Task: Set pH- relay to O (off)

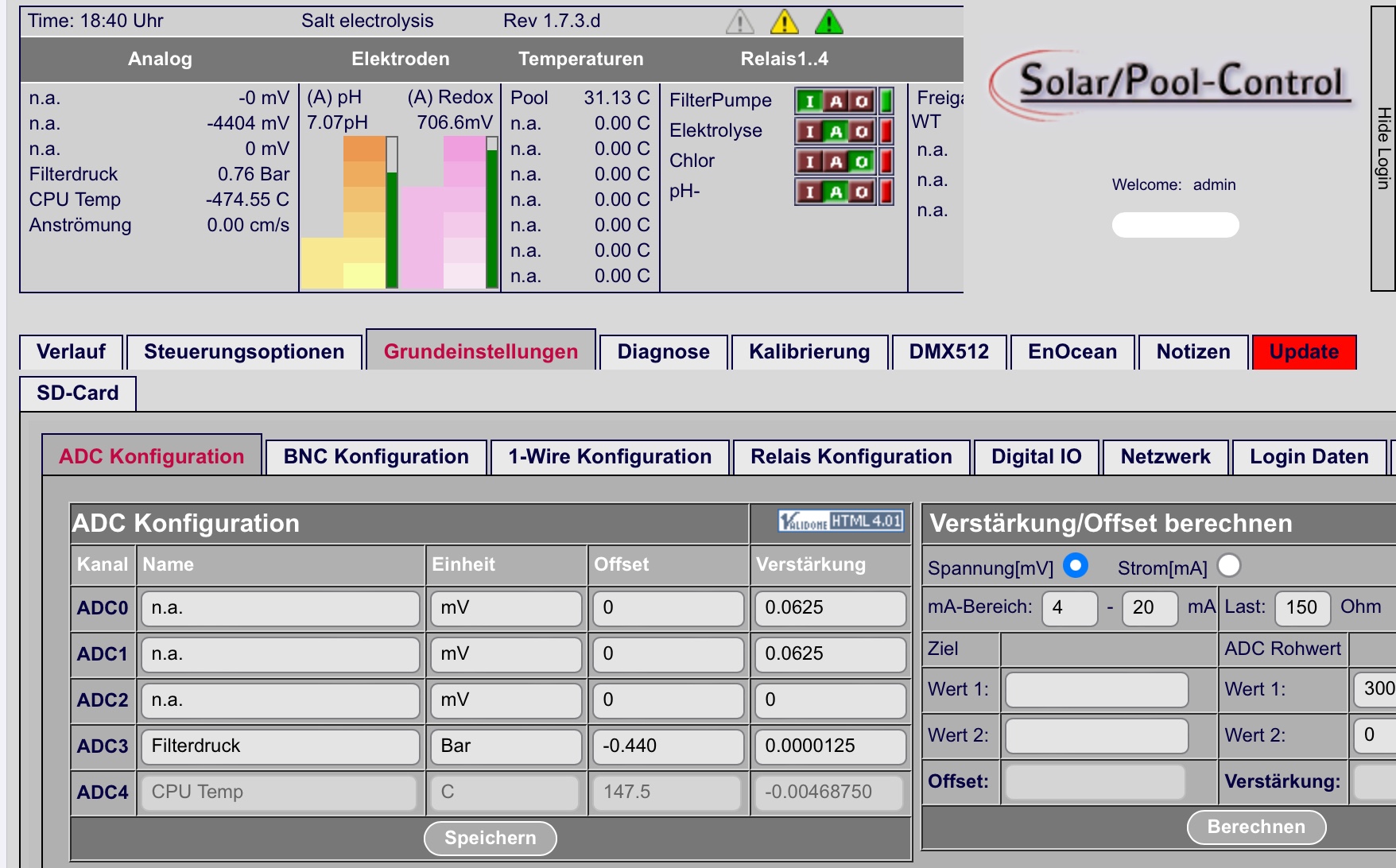Action: coord(862,192)
